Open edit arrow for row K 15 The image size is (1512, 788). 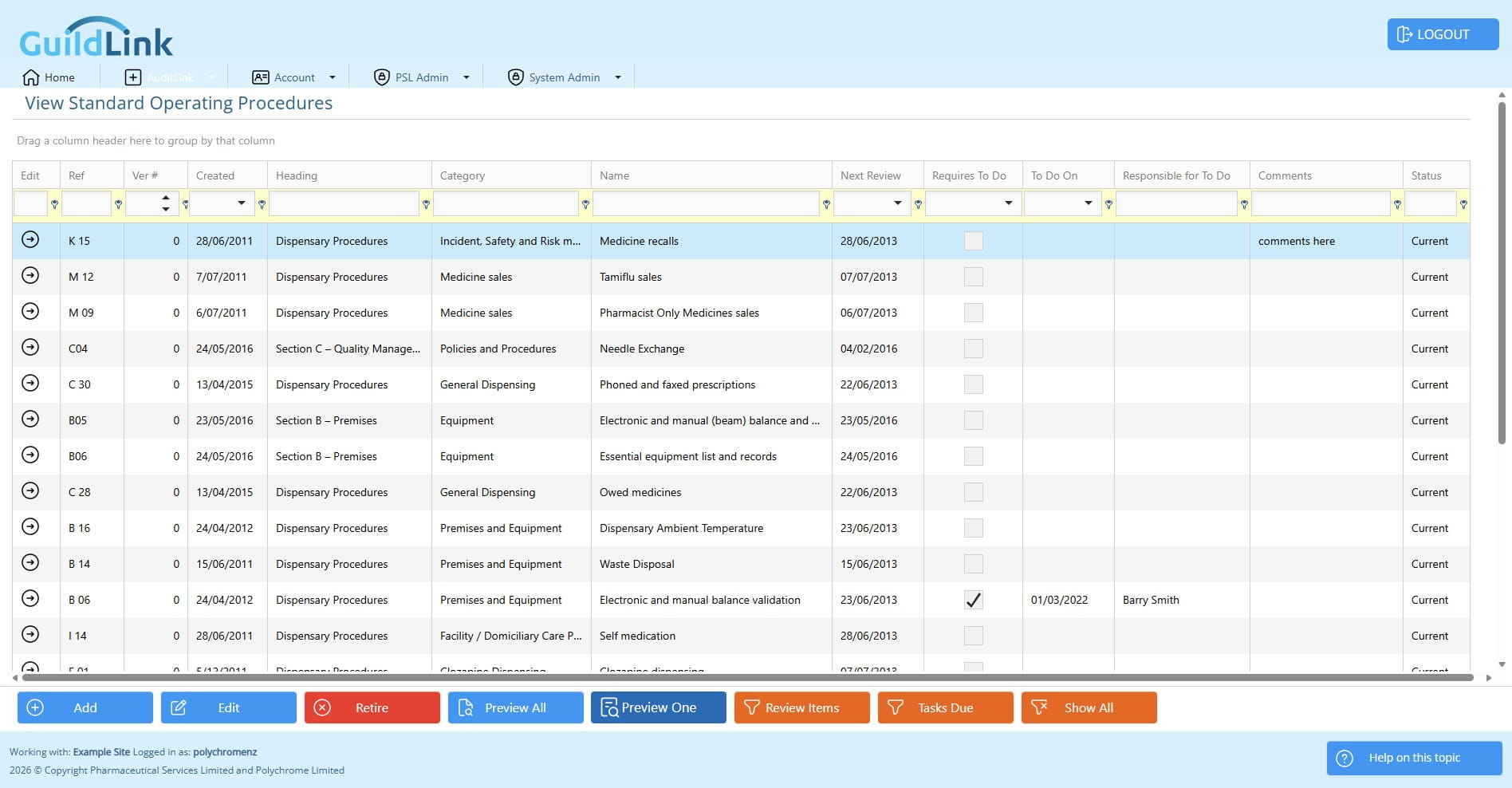pos(30,239)
